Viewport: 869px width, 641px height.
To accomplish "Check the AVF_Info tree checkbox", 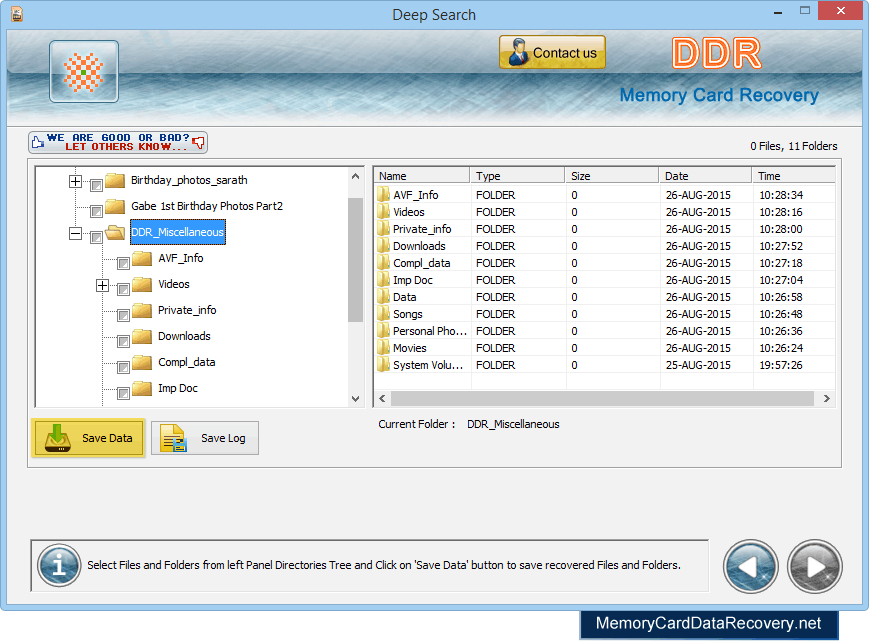I will tap(123, 263).
